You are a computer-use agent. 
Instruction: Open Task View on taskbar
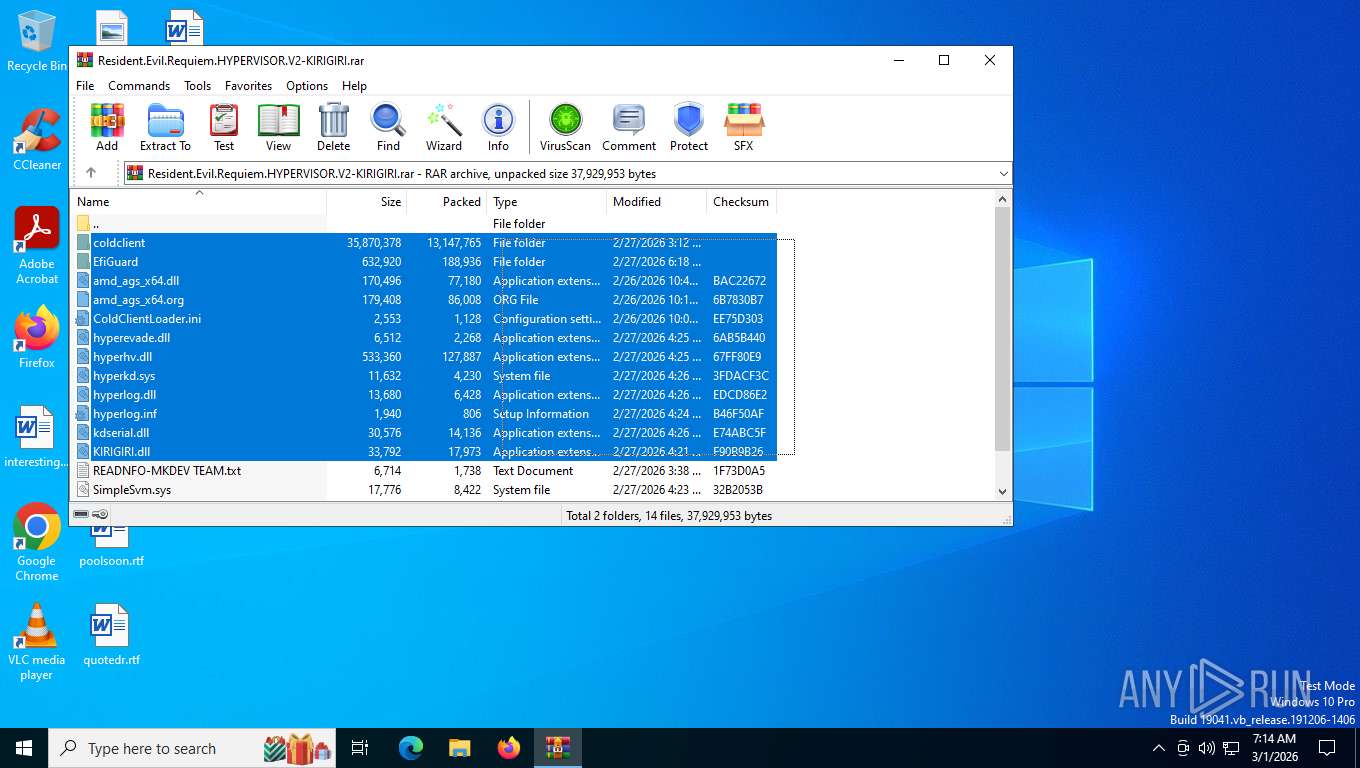[x=361, y=748]
